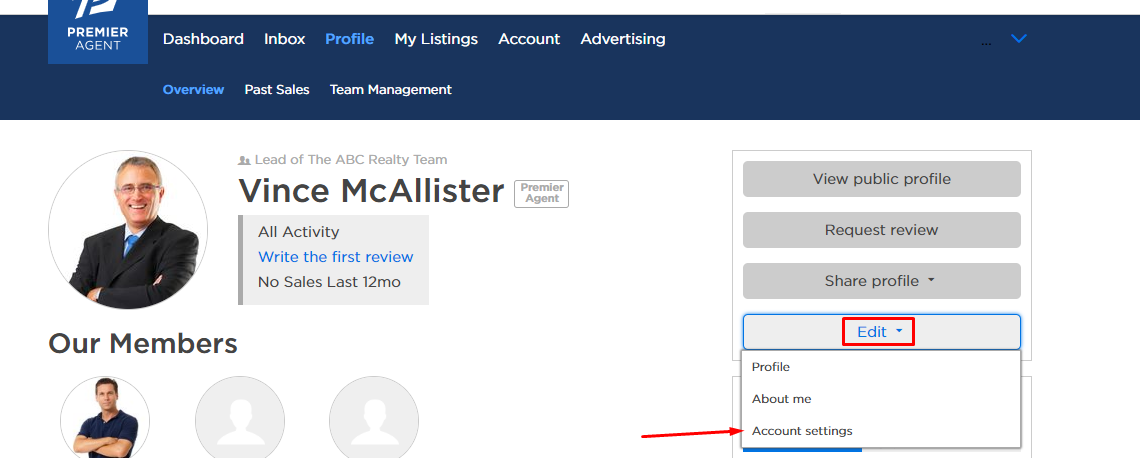This screenshot has height=458, width=1140.
Task: Select the Profile navigation tab
Action: pos(349,39)
